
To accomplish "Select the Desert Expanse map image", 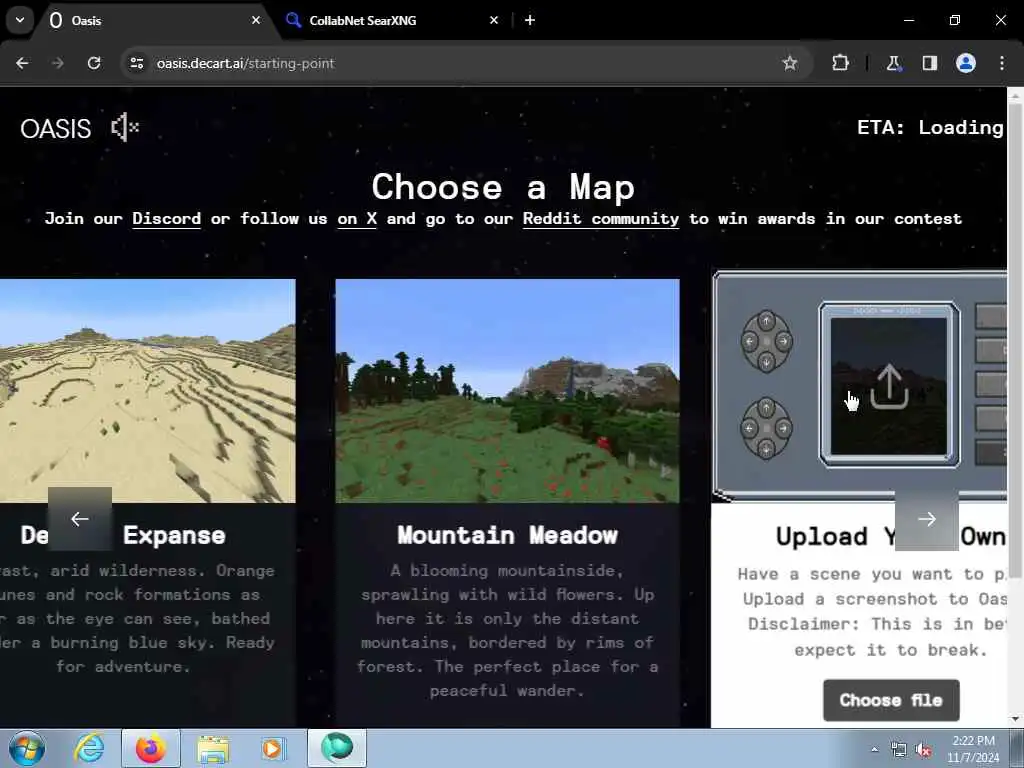I will pos(148,391).
